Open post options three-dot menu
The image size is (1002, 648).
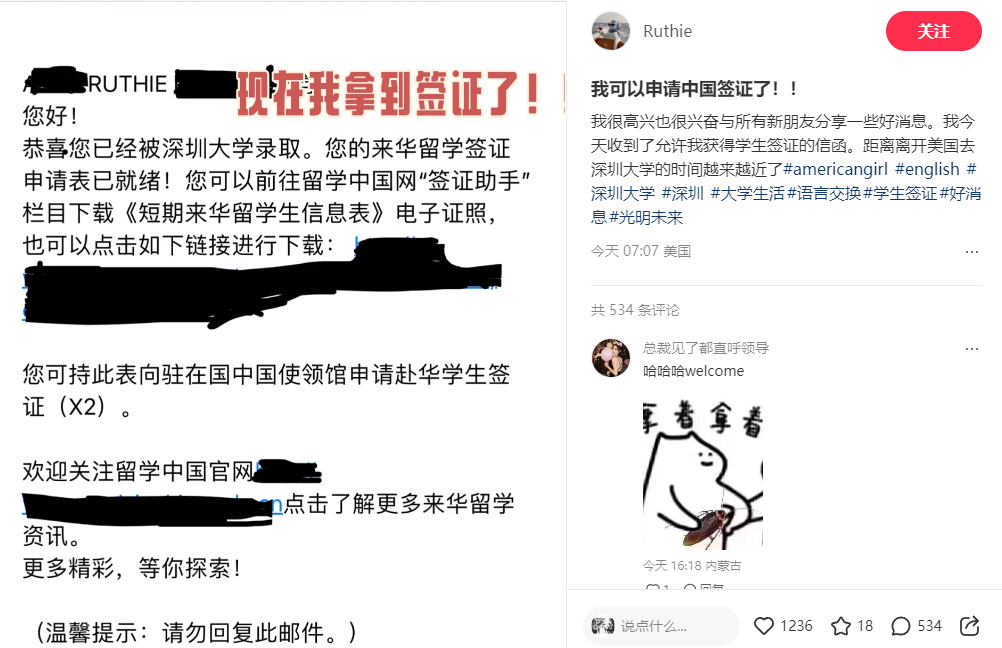(x=972, y=252)
